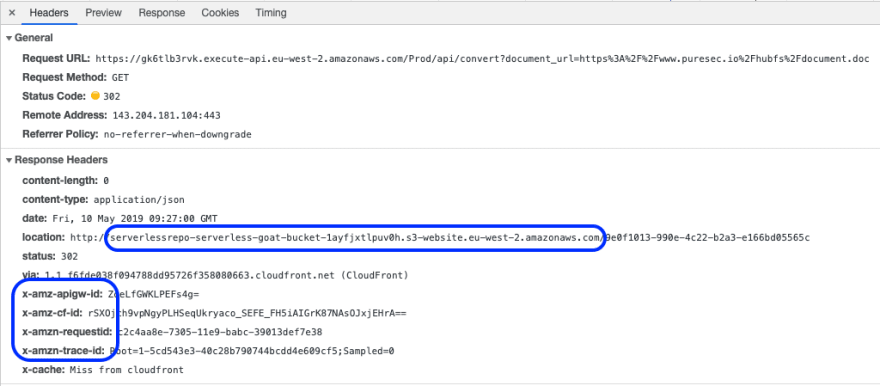Click the orange 302 status code indicator

(95, 96)
